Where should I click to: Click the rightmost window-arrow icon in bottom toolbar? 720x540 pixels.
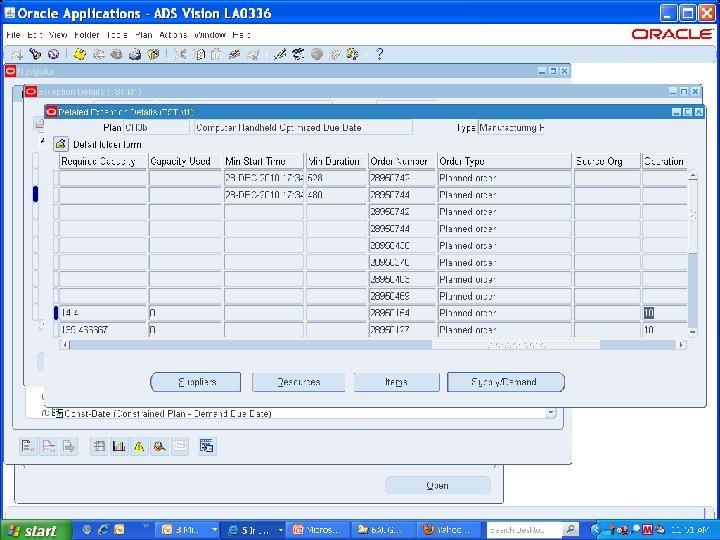pos(207,446)
